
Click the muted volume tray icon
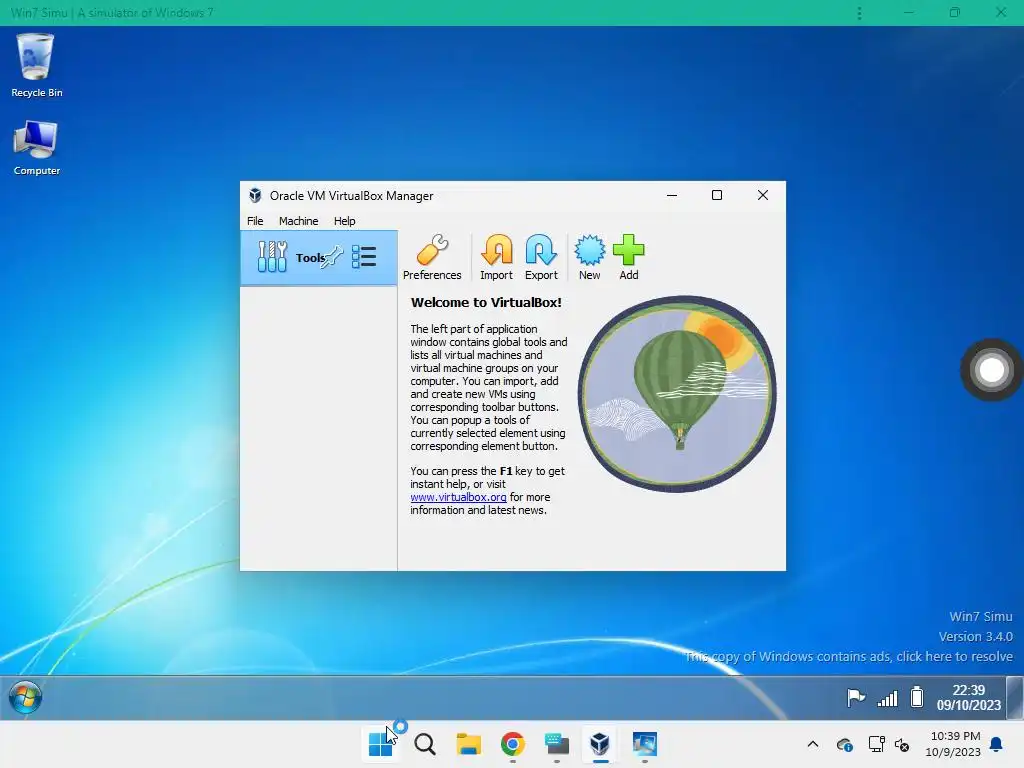click(903, 744)
